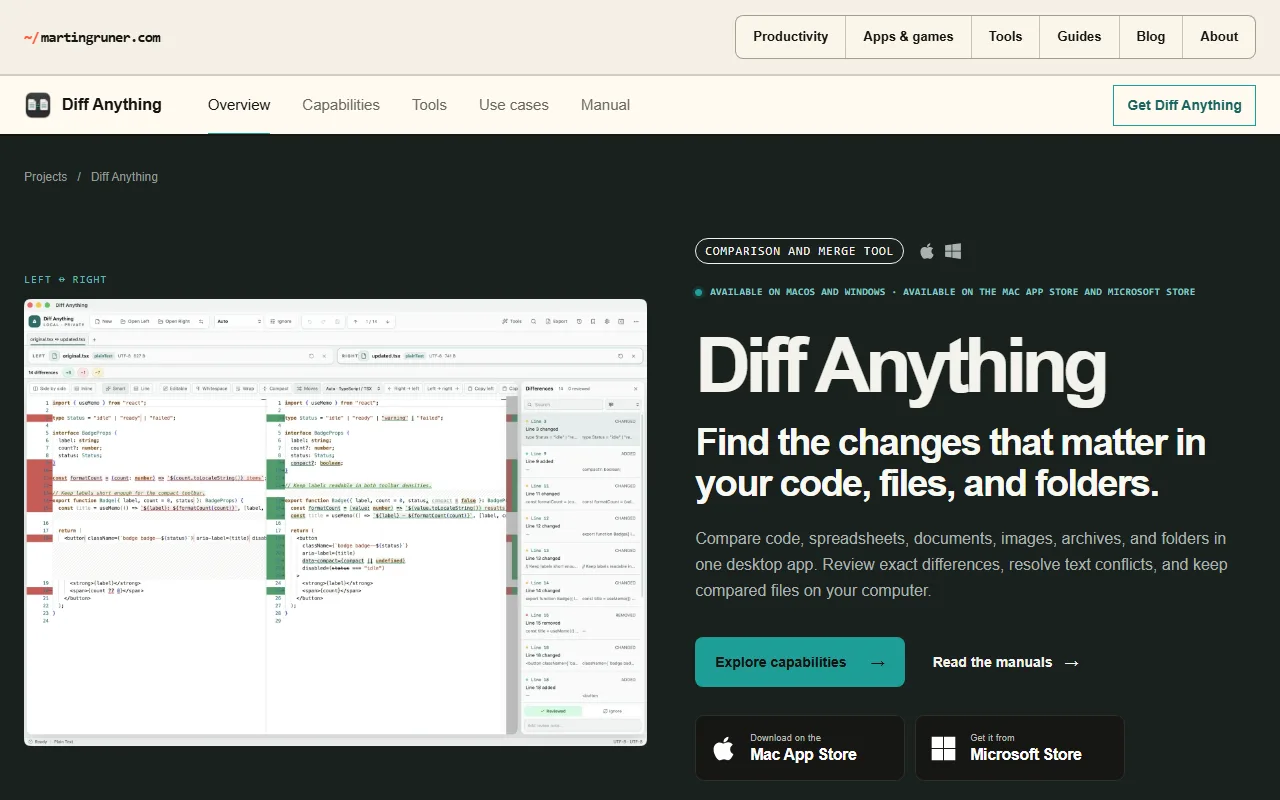Open the Manual tab
This screenshot has height=800, width=1280.
click(x=605, y=105)
